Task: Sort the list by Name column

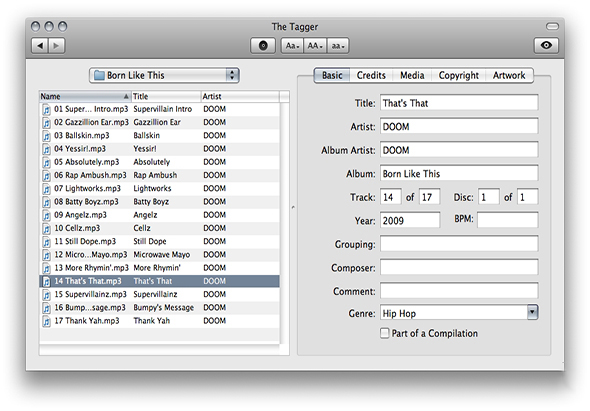Action: point(85,96)
